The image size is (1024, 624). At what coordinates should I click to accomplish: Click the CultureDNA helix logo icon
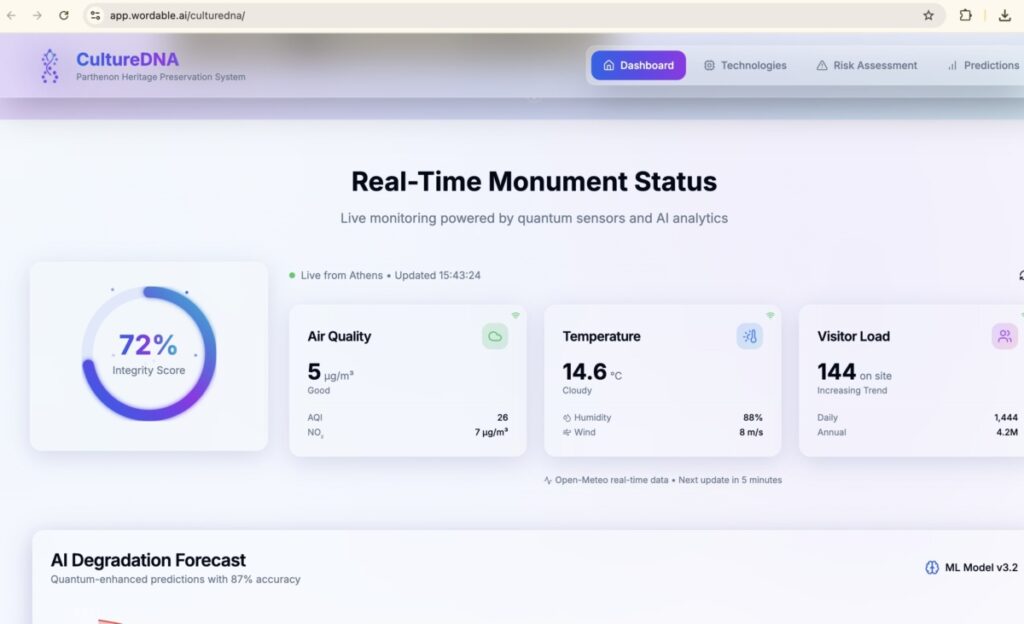(49, 66)
